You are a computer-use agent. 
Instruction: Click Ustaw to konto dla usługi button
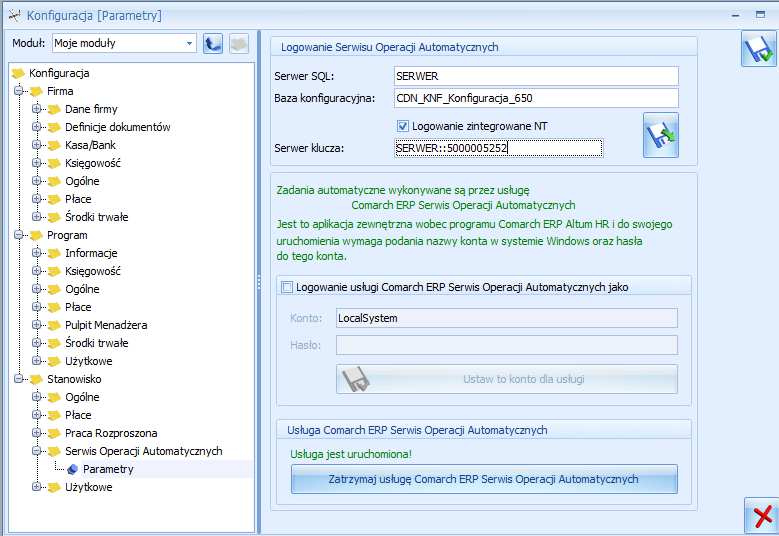[x=507, y=380]
